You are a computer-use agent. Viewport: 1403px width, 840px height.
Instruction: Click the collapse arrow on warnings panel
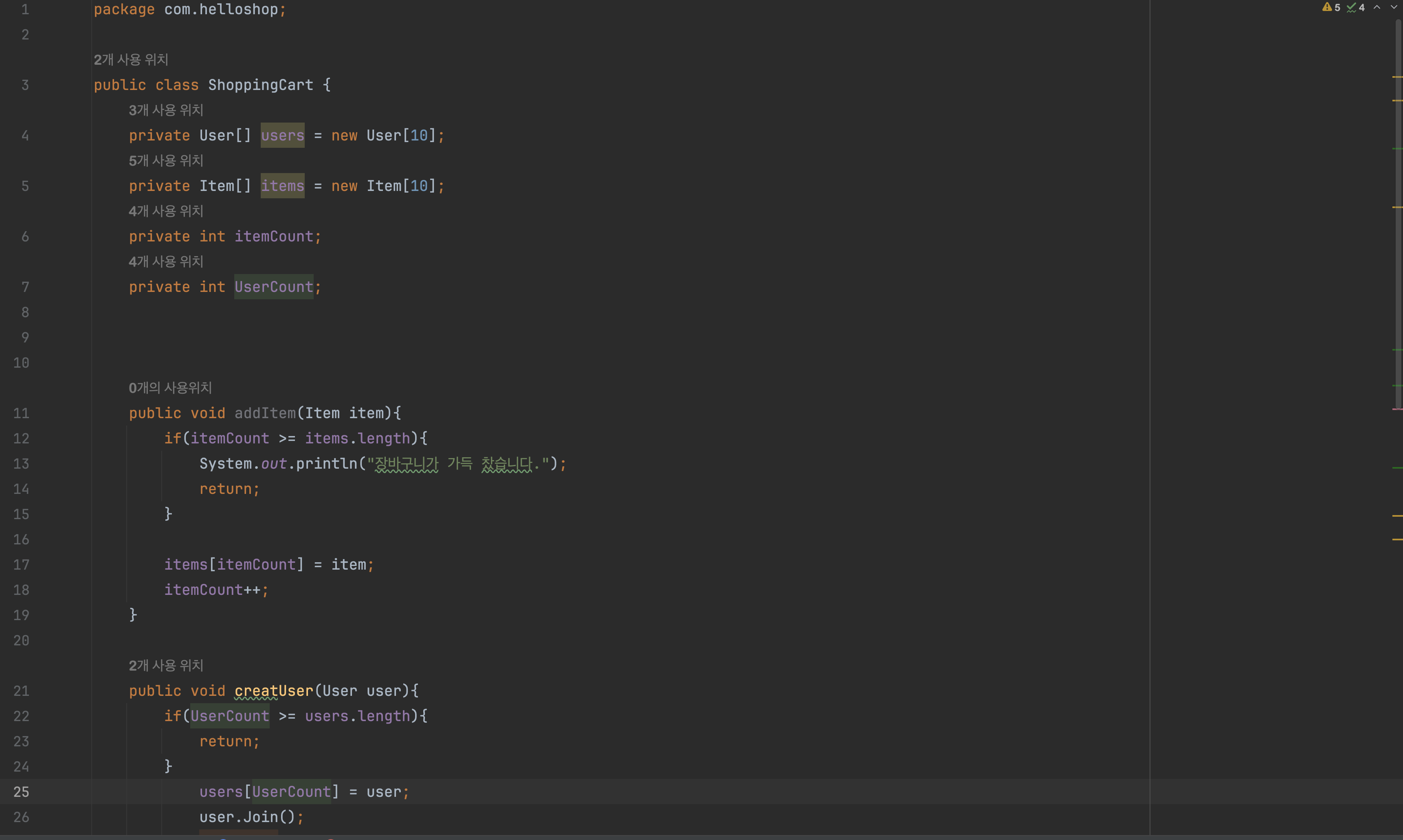tap(1378, 9)
